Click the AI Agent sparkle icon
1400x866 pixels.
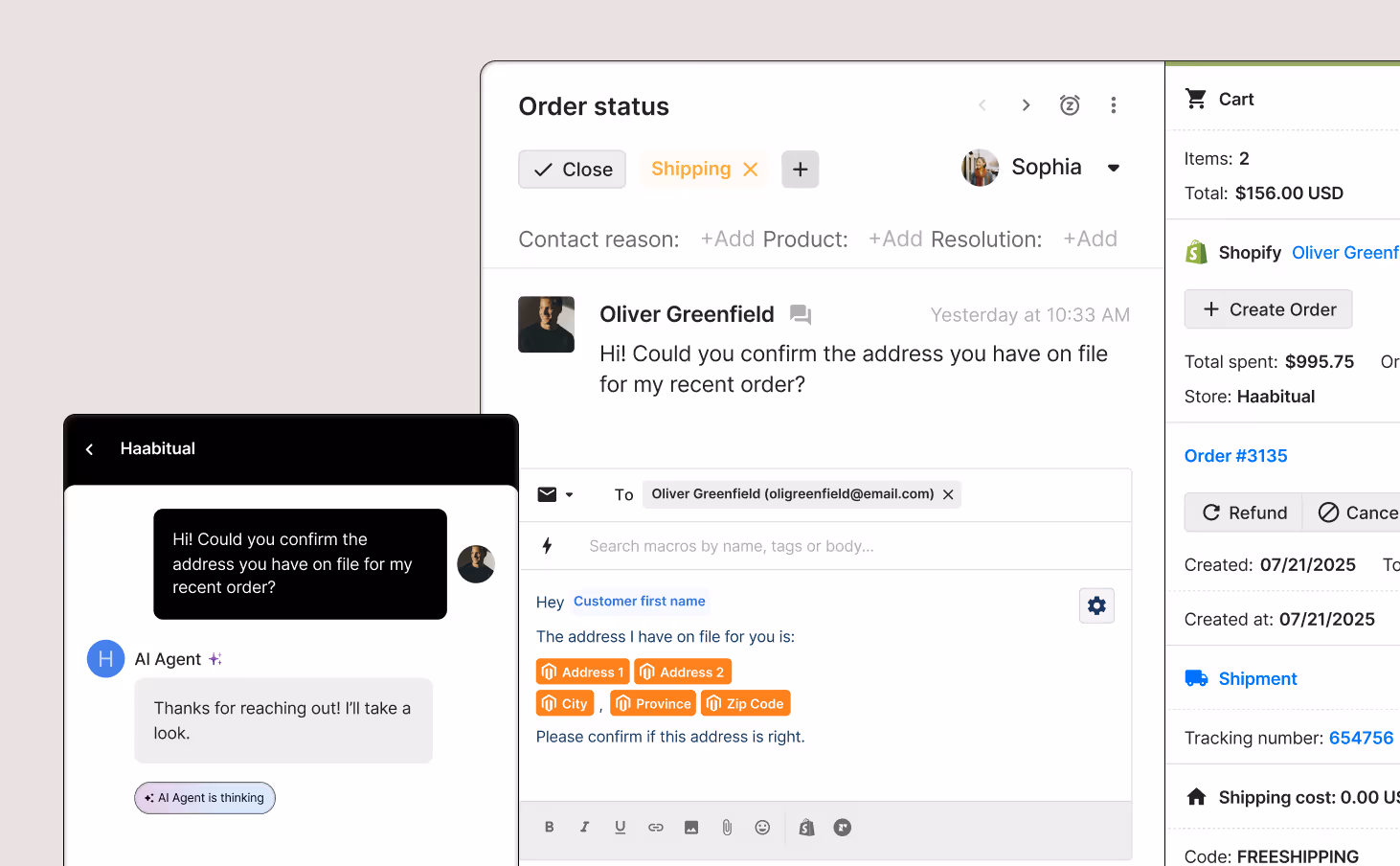click(215, 659)
